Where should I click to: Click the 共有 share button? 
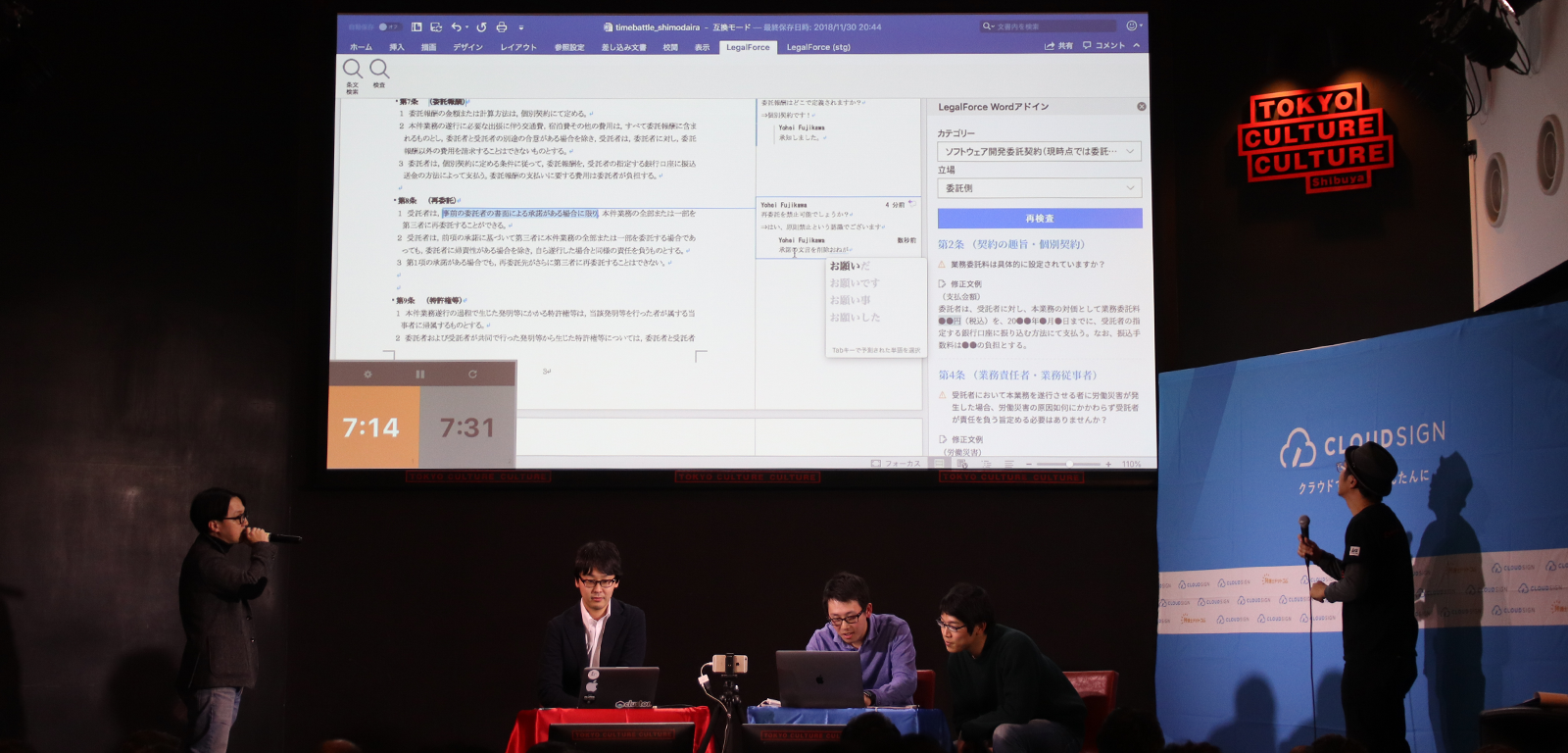[1058, 46]
